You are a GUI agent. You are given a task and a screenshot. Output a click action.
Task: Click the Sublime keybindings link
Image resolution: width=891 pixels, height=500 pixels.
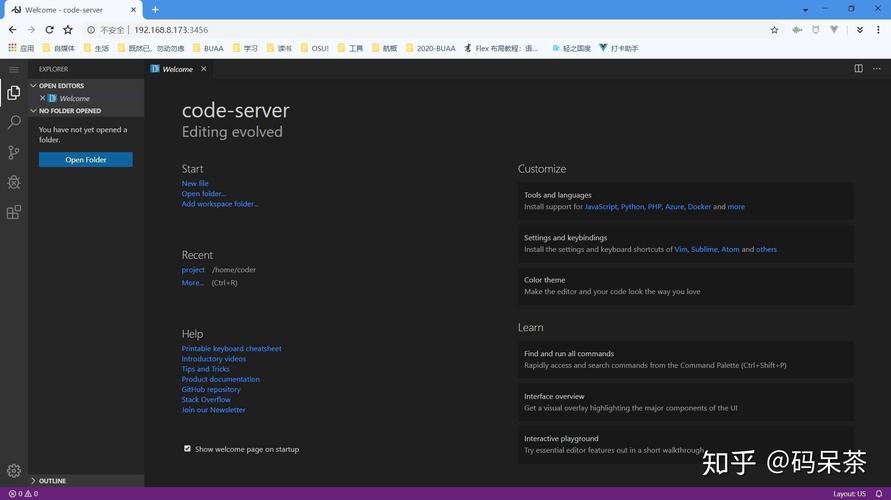(704, 249)
